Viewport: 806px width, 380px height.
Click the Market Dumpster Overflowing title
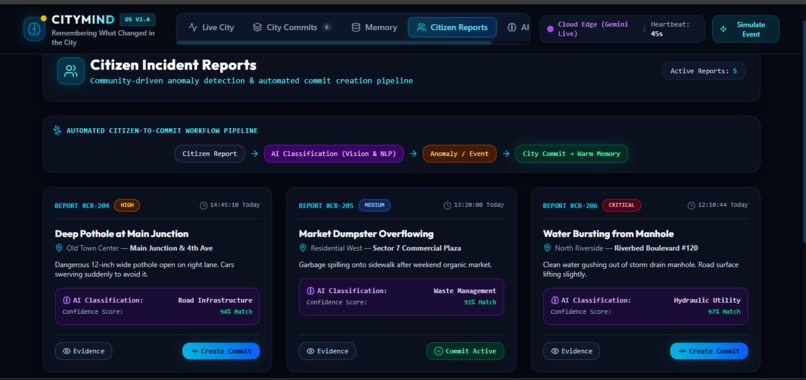tap(366, 234)
